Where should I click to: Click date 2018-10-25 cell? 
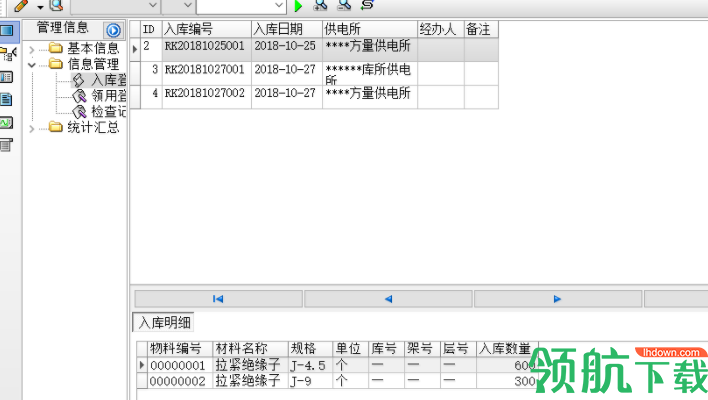287,50
